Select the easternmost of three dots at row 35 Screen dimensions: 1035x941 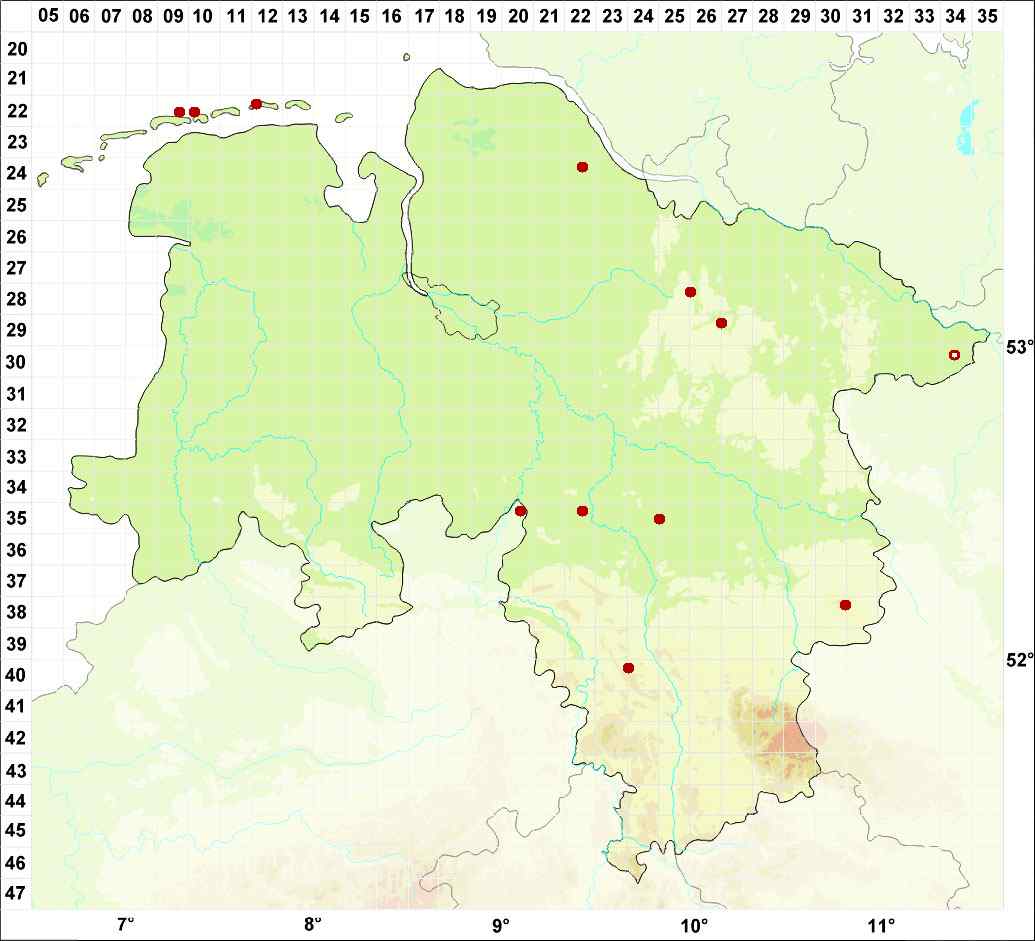click(659, 519)
